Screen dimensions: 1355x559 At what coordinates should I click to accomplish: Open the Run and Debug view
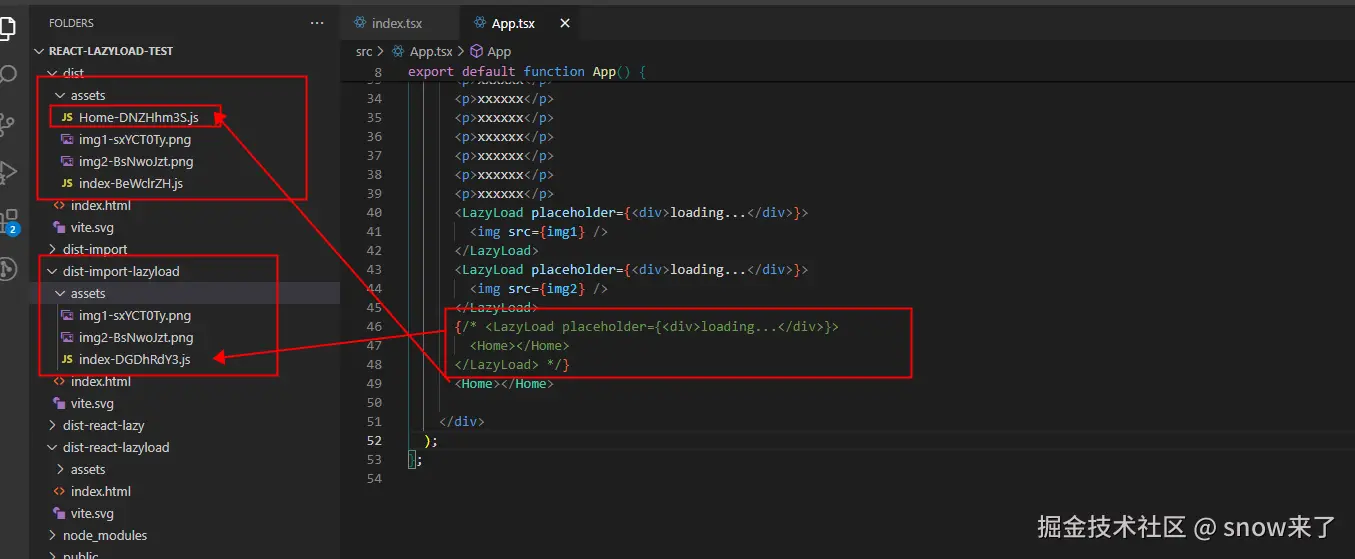(6, 171)
